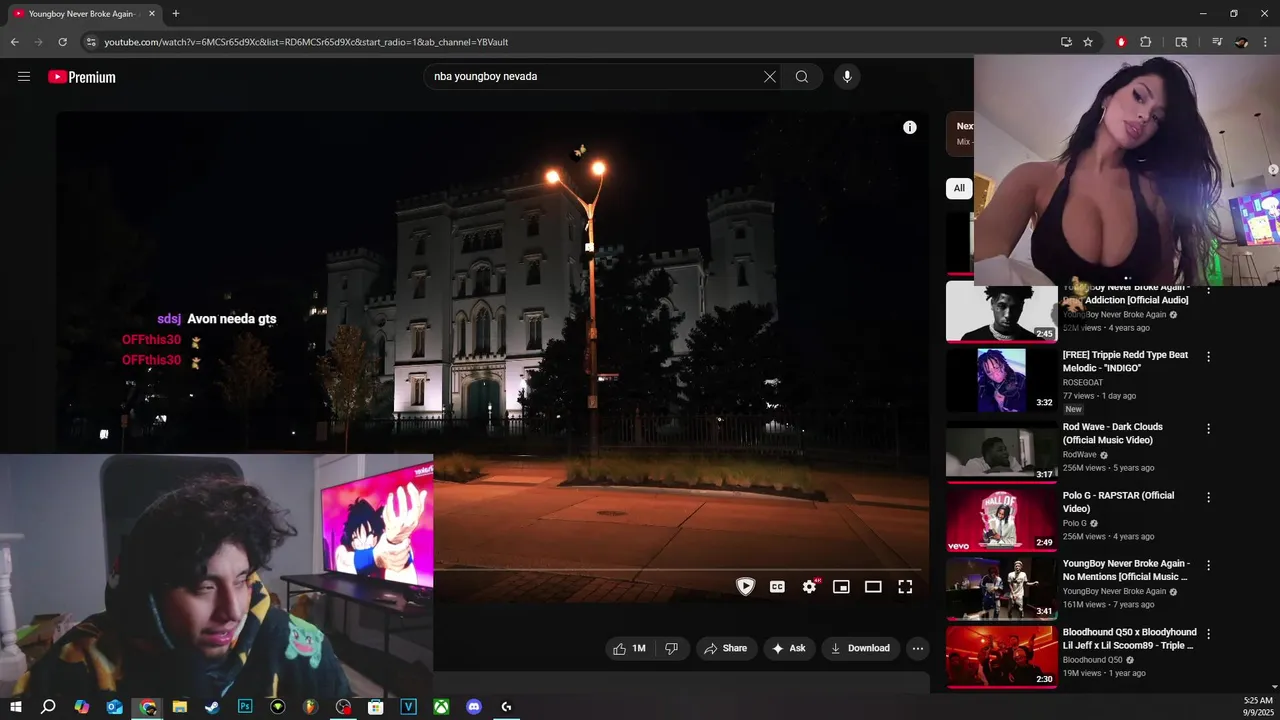Open the red ad-blocker extension icon
Viewport: 1280px width, 720px height.
pyautogui.click(x=1121, y=42)
